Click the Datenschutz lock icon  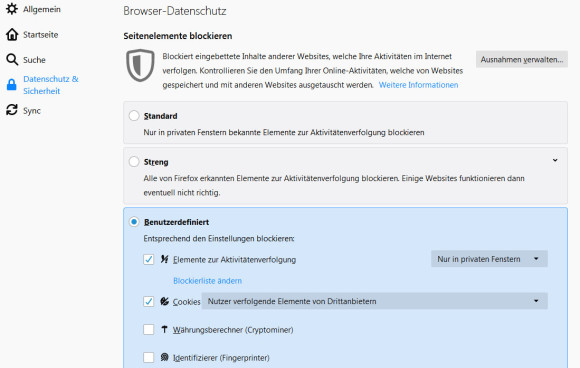(12, 85)
